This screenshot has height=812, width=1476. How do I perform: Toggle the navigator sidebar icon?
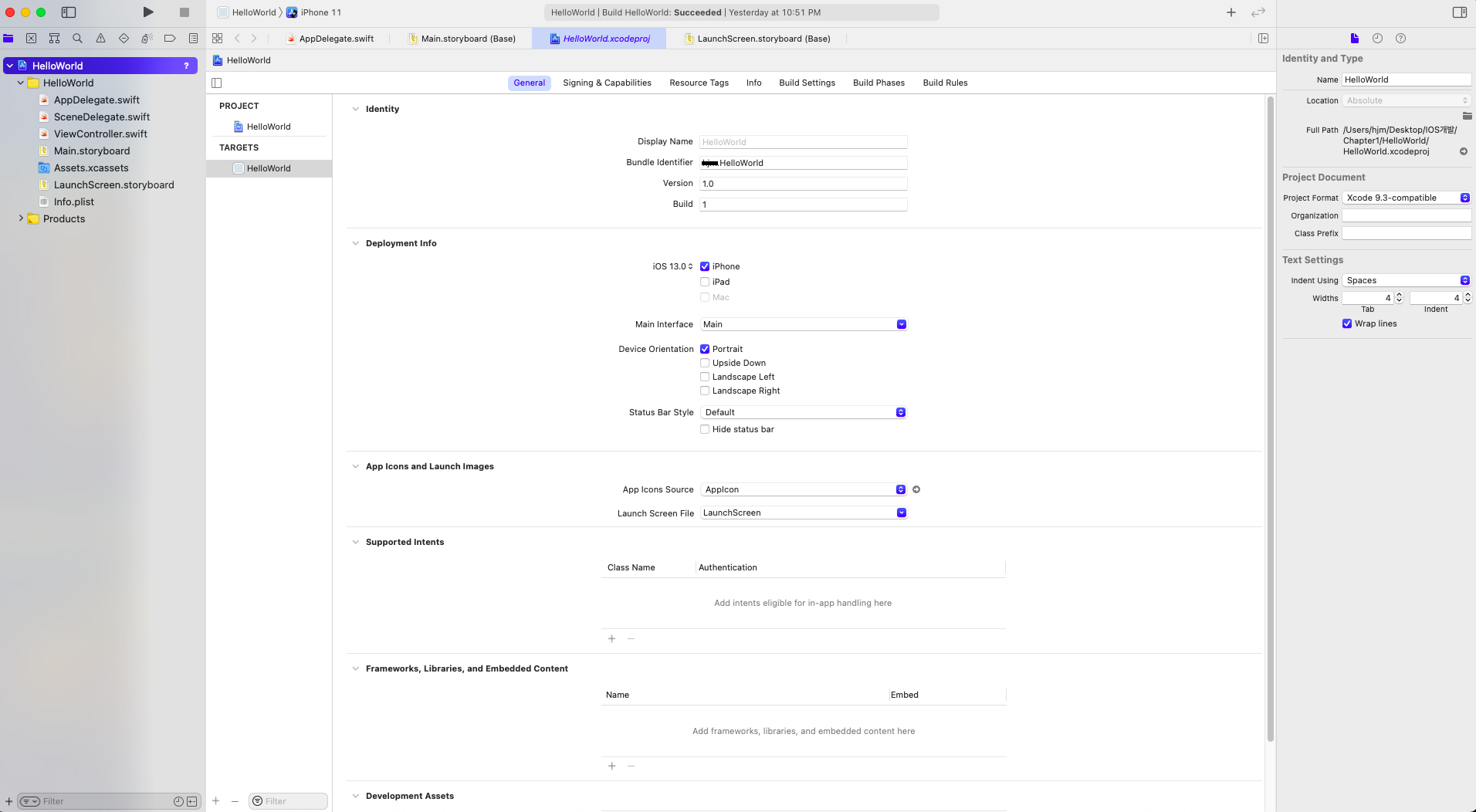tap(69, 12)
